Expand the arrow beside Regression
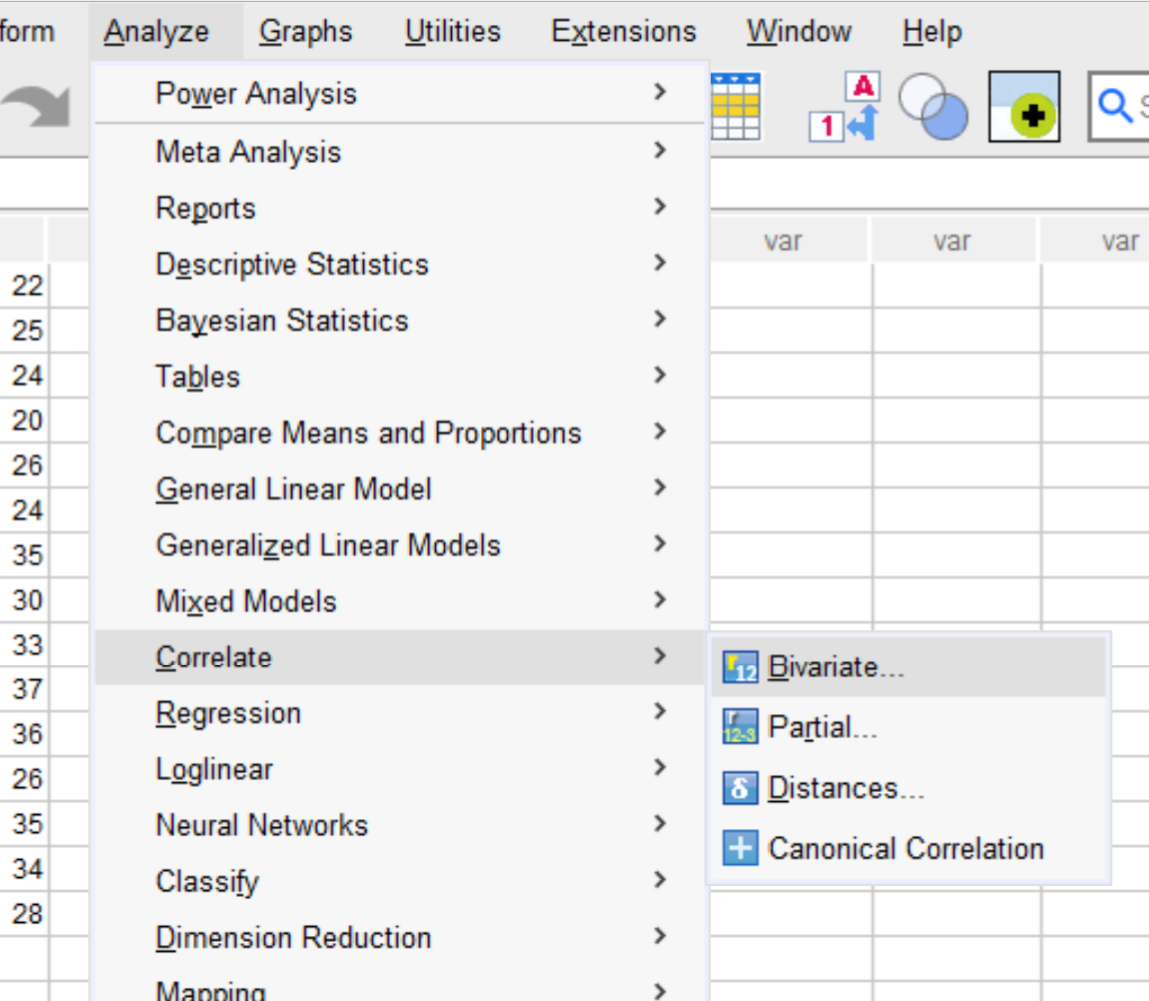The height and width of the screenshot is (1001, 1149). pyautogui.click(x=660, y=711)
